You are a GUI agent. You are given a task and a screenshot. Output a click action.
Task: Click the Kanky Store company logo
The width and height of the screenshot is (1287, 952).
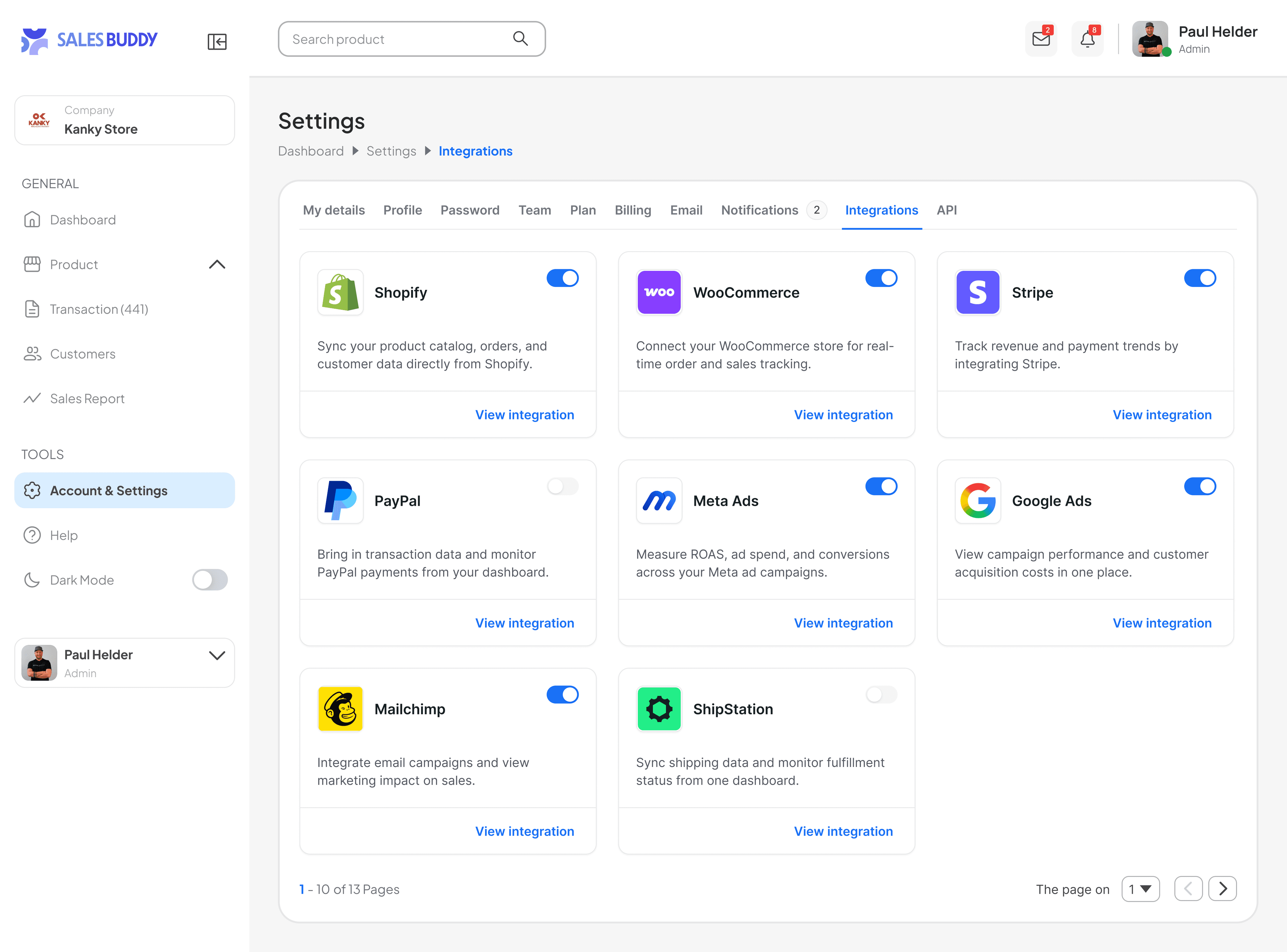[x=39, y=120]
